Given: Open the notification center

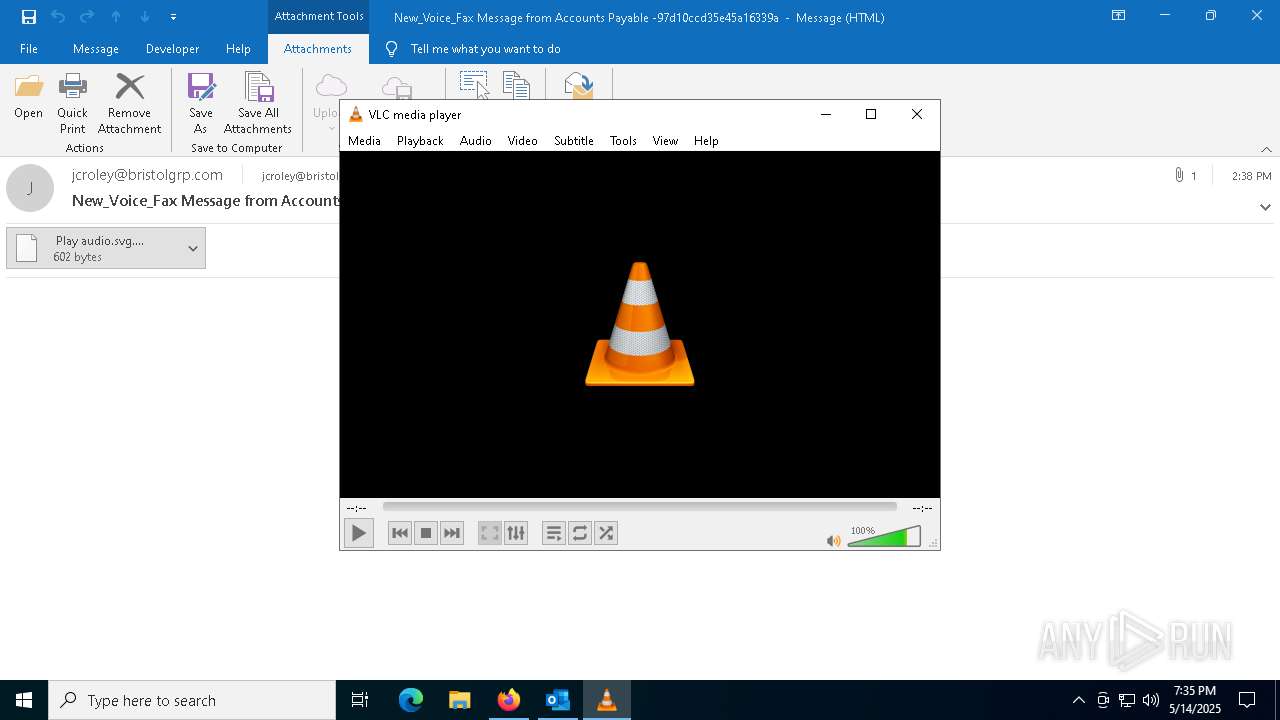Looking at the screenshot, I should coord(1247,700).
